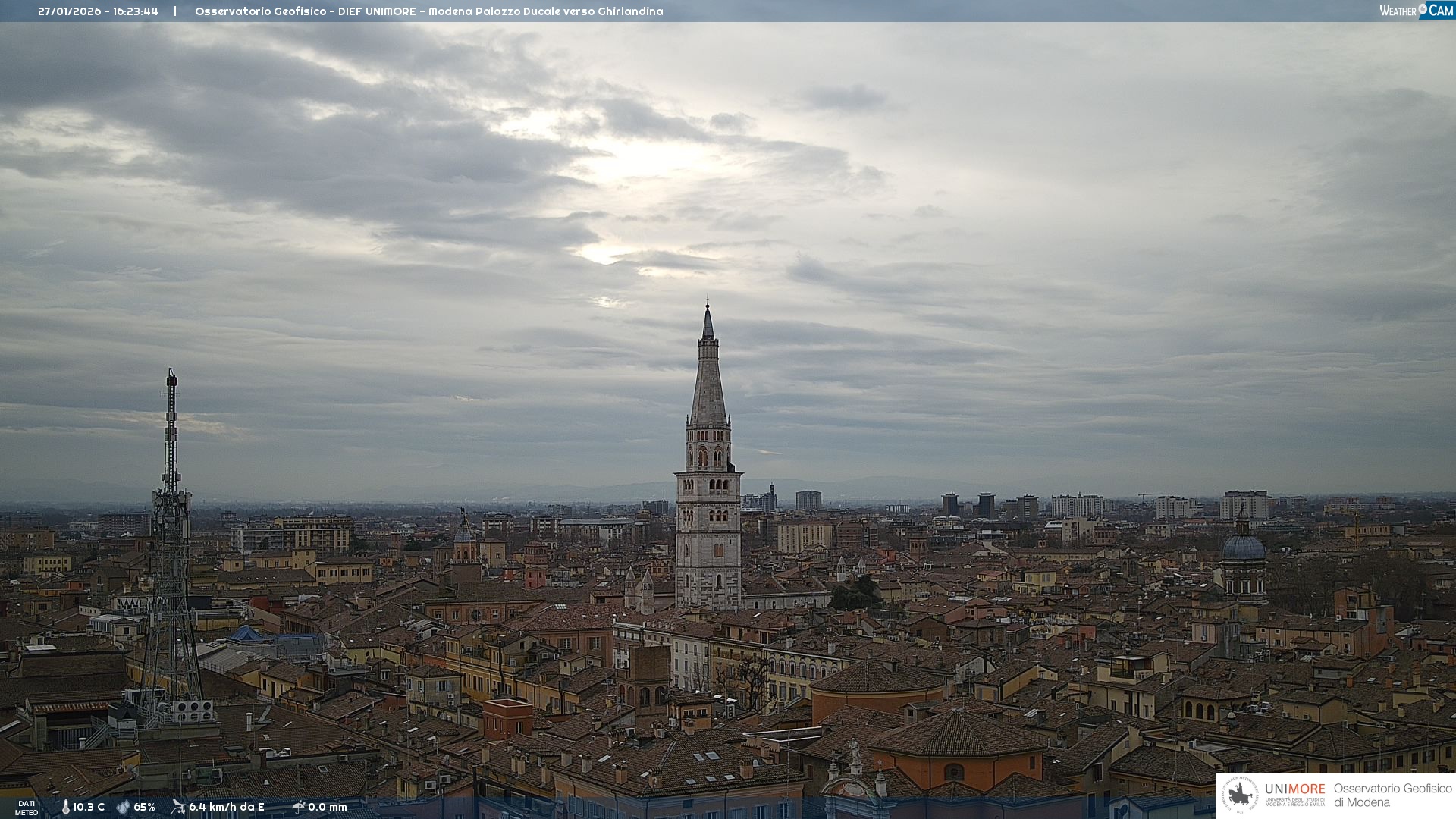Click the rain umbrella precipitation icon
The width and height of the screenshot is (1456, 819).
[x=299, y=807]
